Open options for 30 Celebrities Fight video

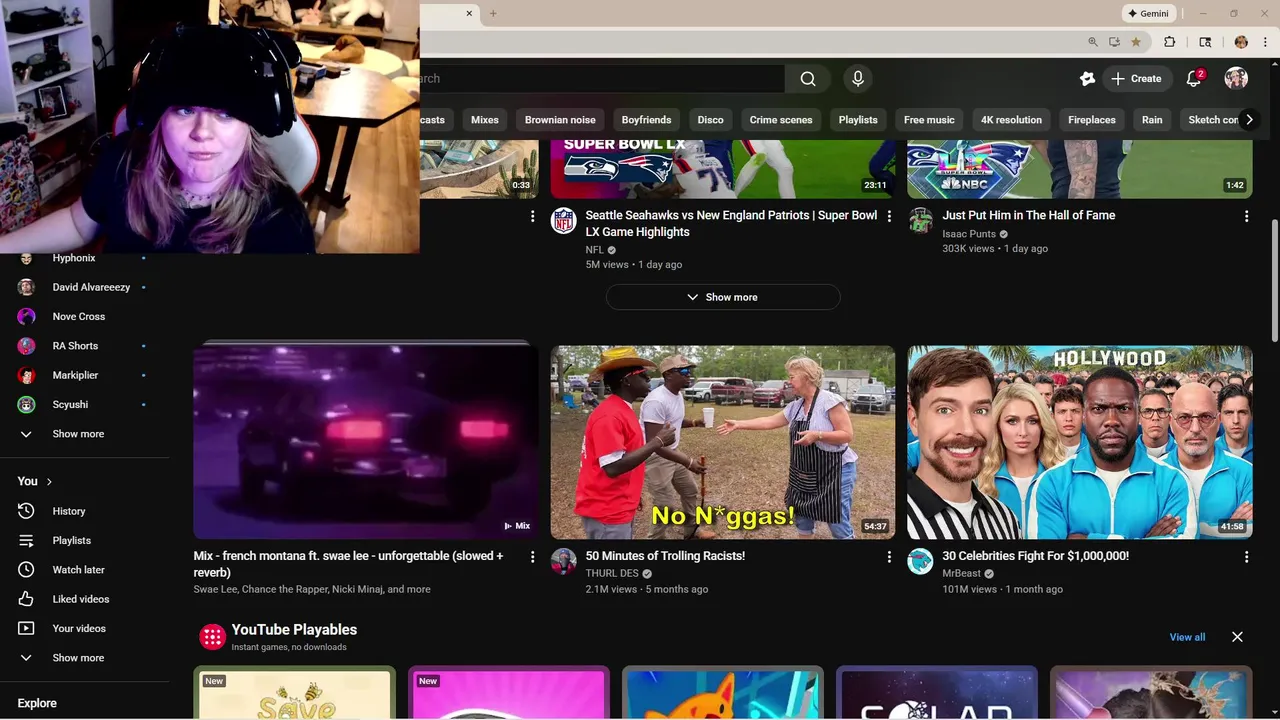click(1246, 557)
